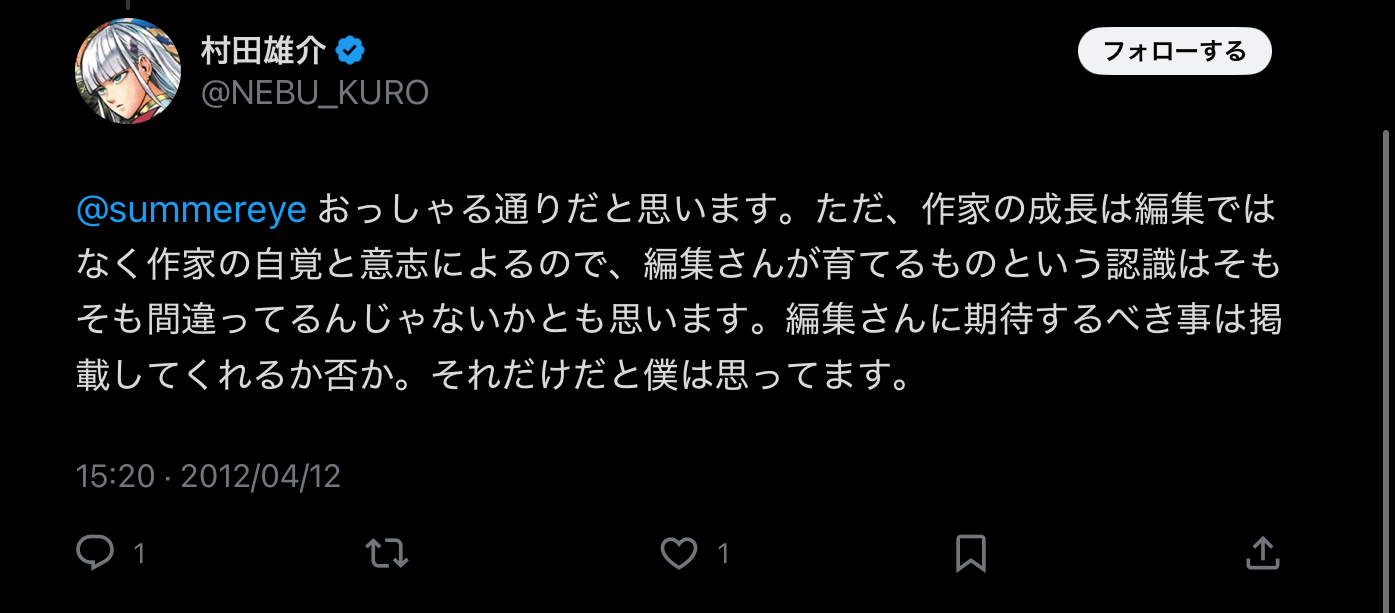The height and width of the screenshot is (613, 1395).
Task: Click the reply count number 1
Action: coord(140,553)
